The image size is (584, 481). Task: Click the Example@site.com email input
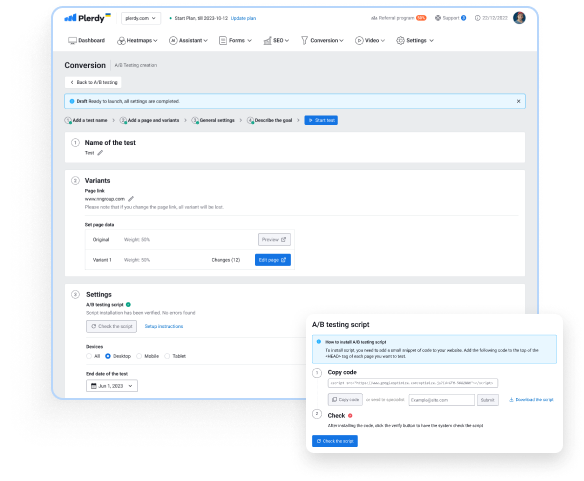(x=441, y=400)
